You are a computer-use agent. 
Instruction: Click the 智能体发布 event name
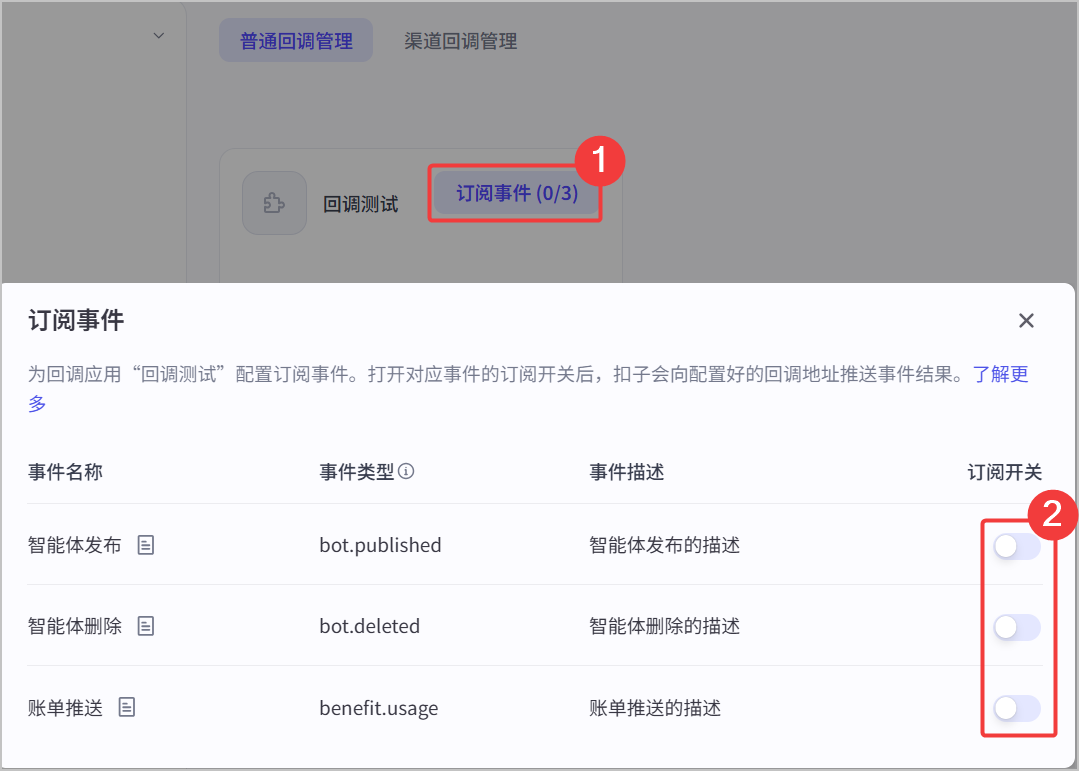[x=74, y=545]
